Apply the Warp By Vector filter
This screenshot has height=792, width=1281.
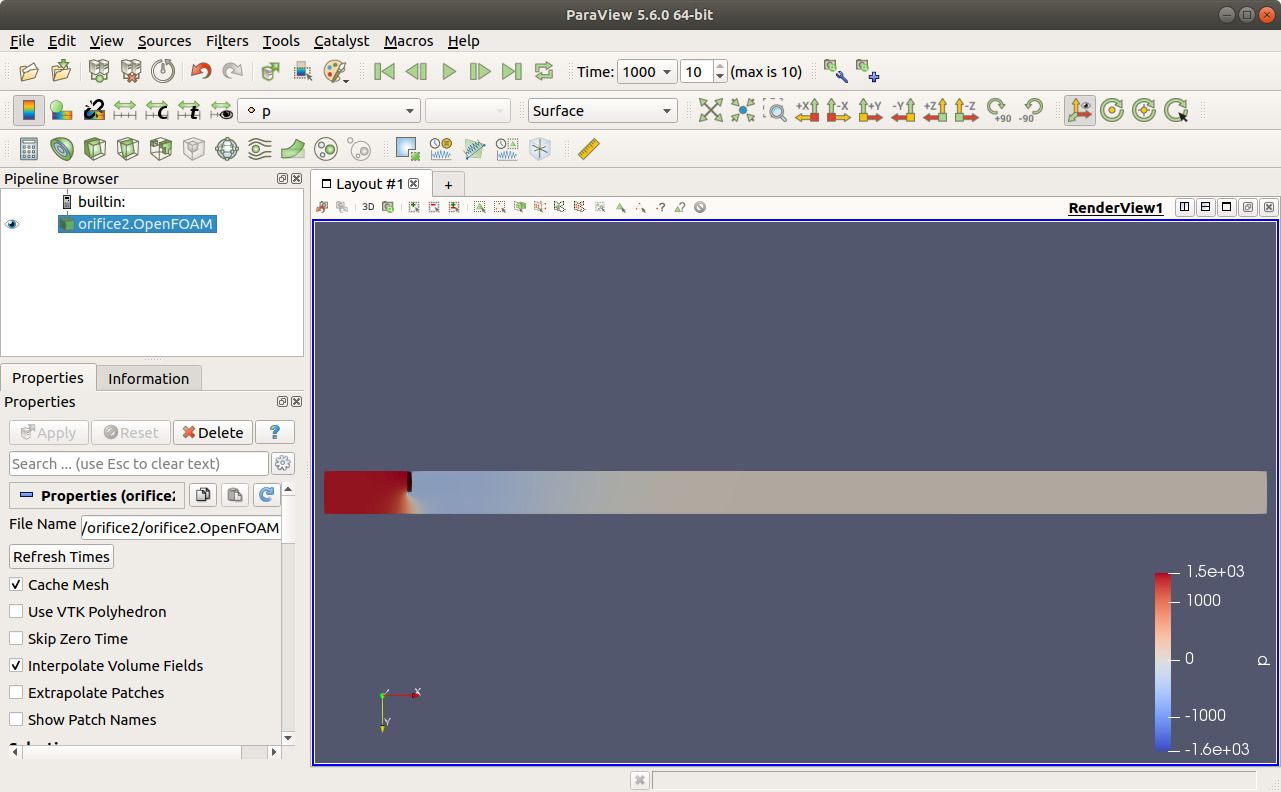292,149
